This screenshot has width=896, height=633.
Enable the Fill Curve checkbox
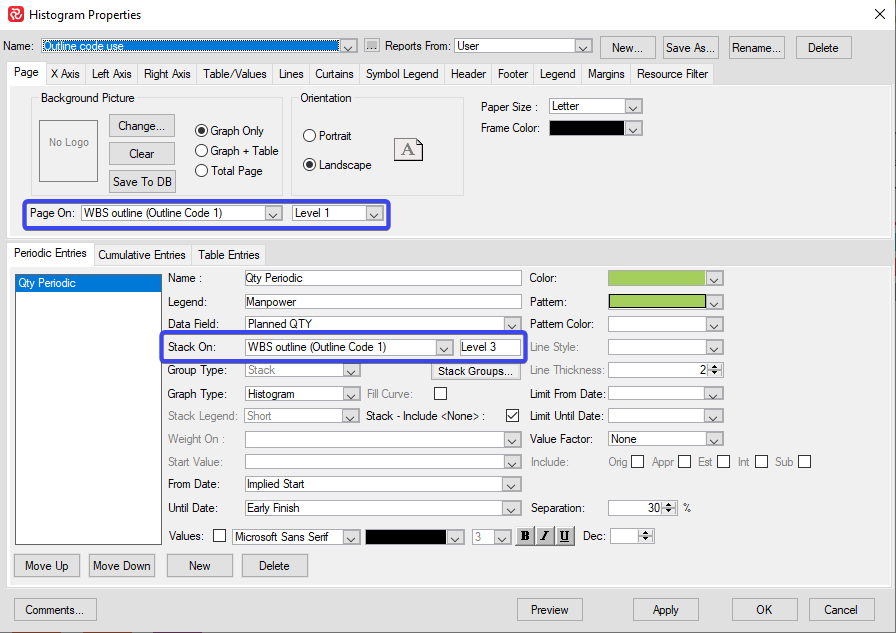(440, 394)
